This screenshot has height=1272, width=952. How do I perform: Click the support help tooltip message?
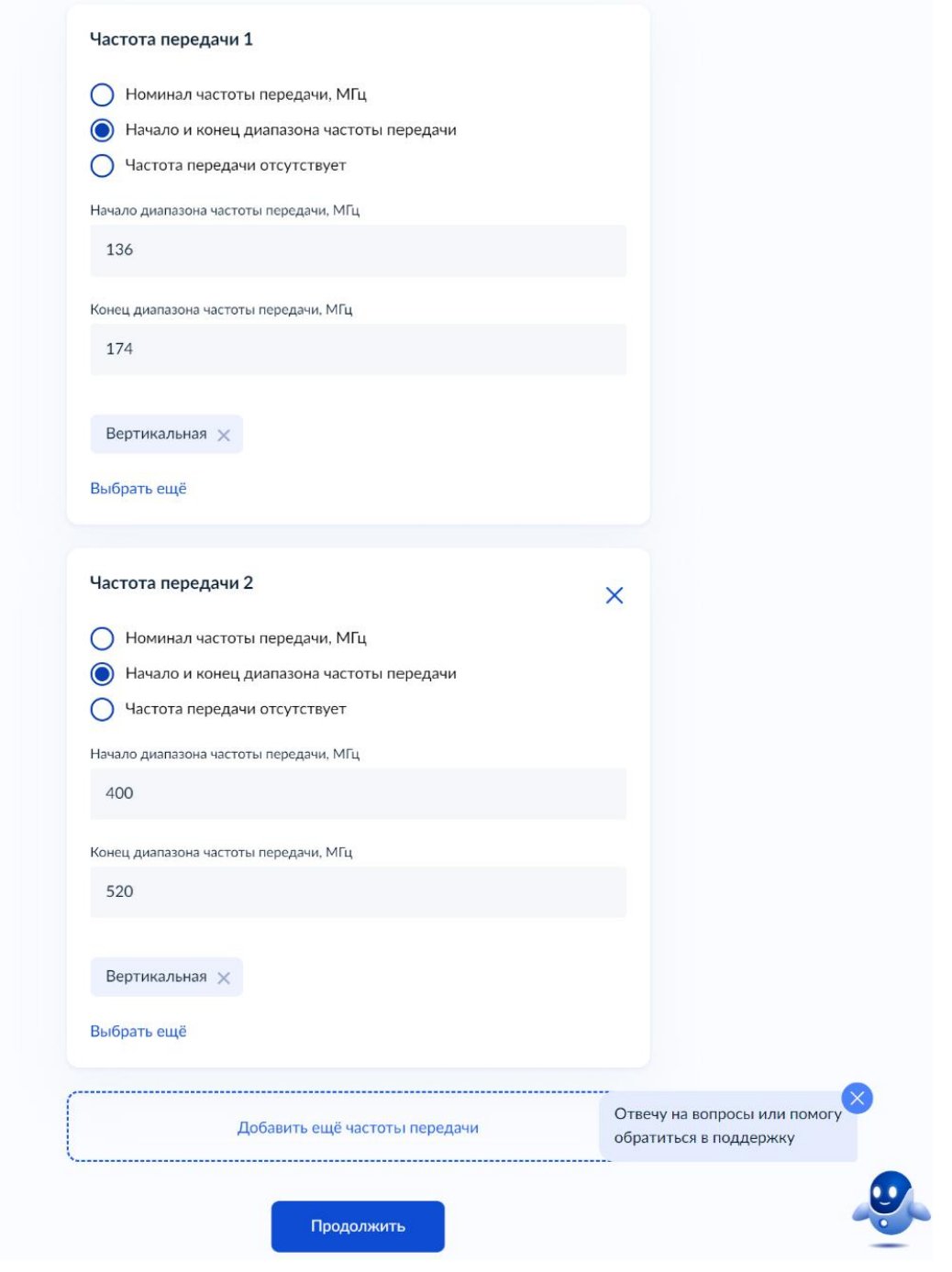click(728, 1126)
